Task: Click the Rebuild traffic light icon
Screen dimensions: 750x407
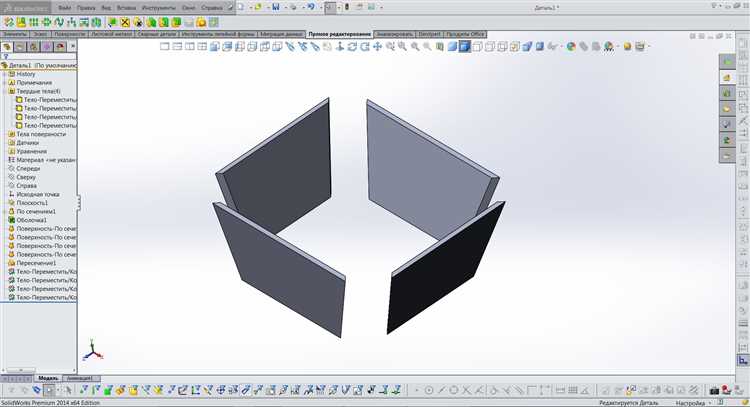Action: click(x=347, y=7)
